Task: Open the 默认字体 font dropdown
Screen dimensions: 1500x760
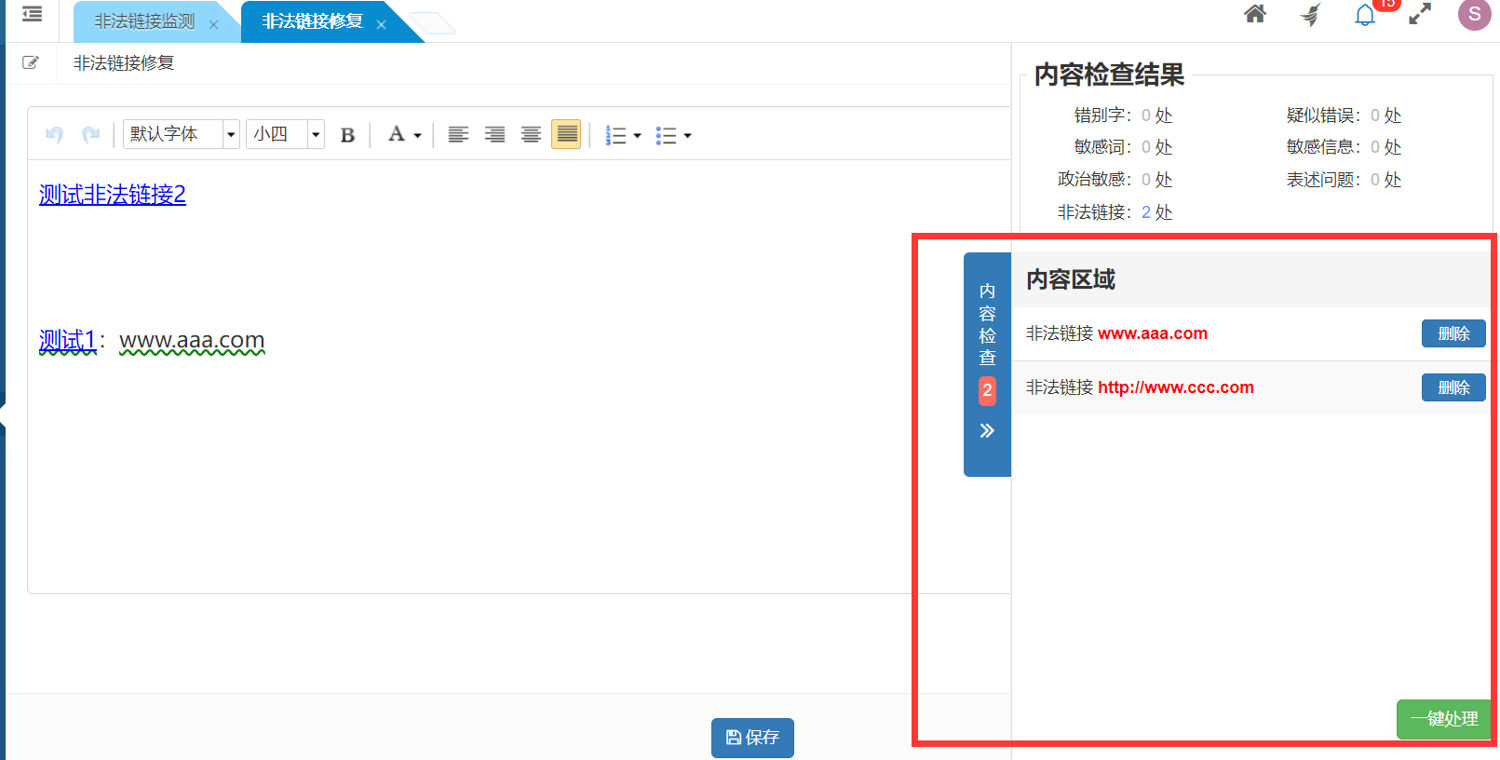Action: (x=181, y=134)
